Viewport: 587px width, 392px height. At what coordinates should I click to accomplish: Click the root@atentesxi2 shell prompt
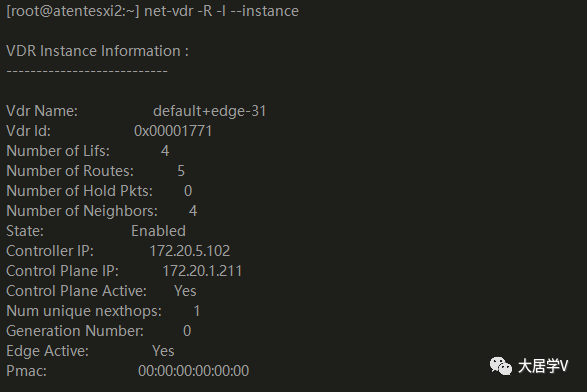point(73,11)
